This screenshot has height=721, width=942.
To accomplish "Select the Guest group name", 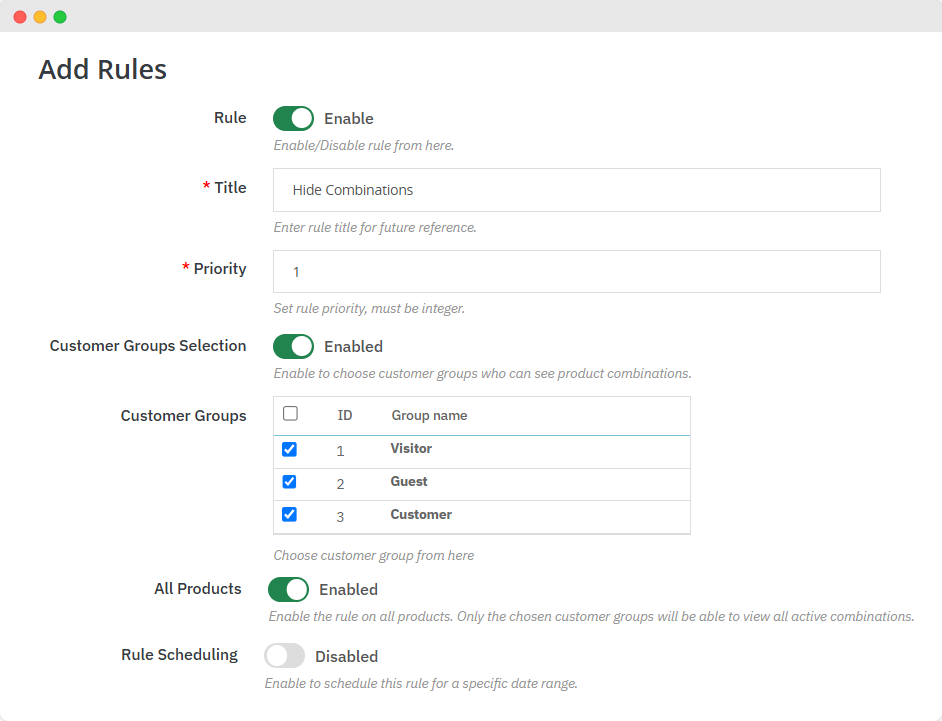I will (x=409, y=482).
